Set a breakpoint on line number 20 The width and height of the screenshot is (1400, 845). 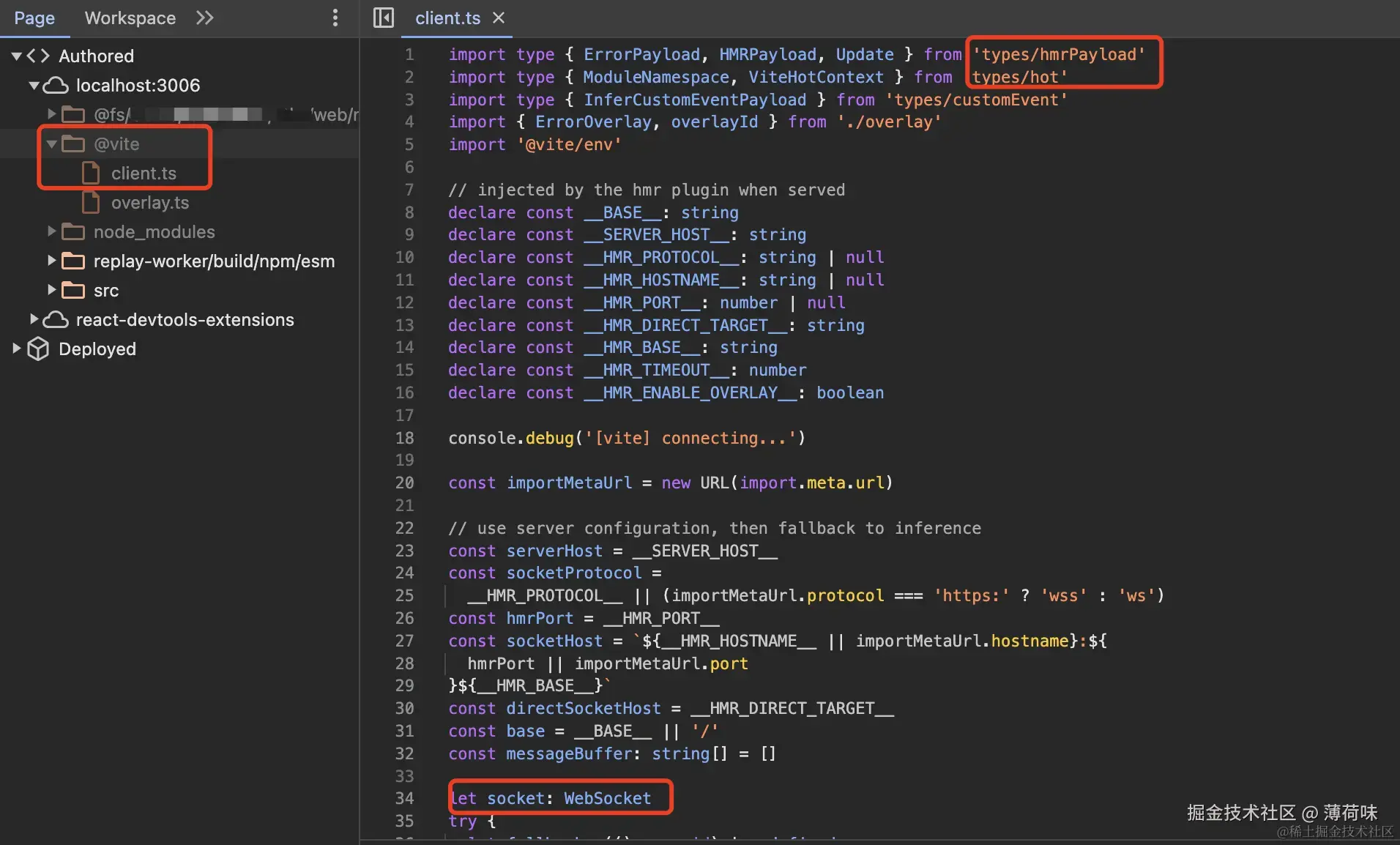click(405, 483)
